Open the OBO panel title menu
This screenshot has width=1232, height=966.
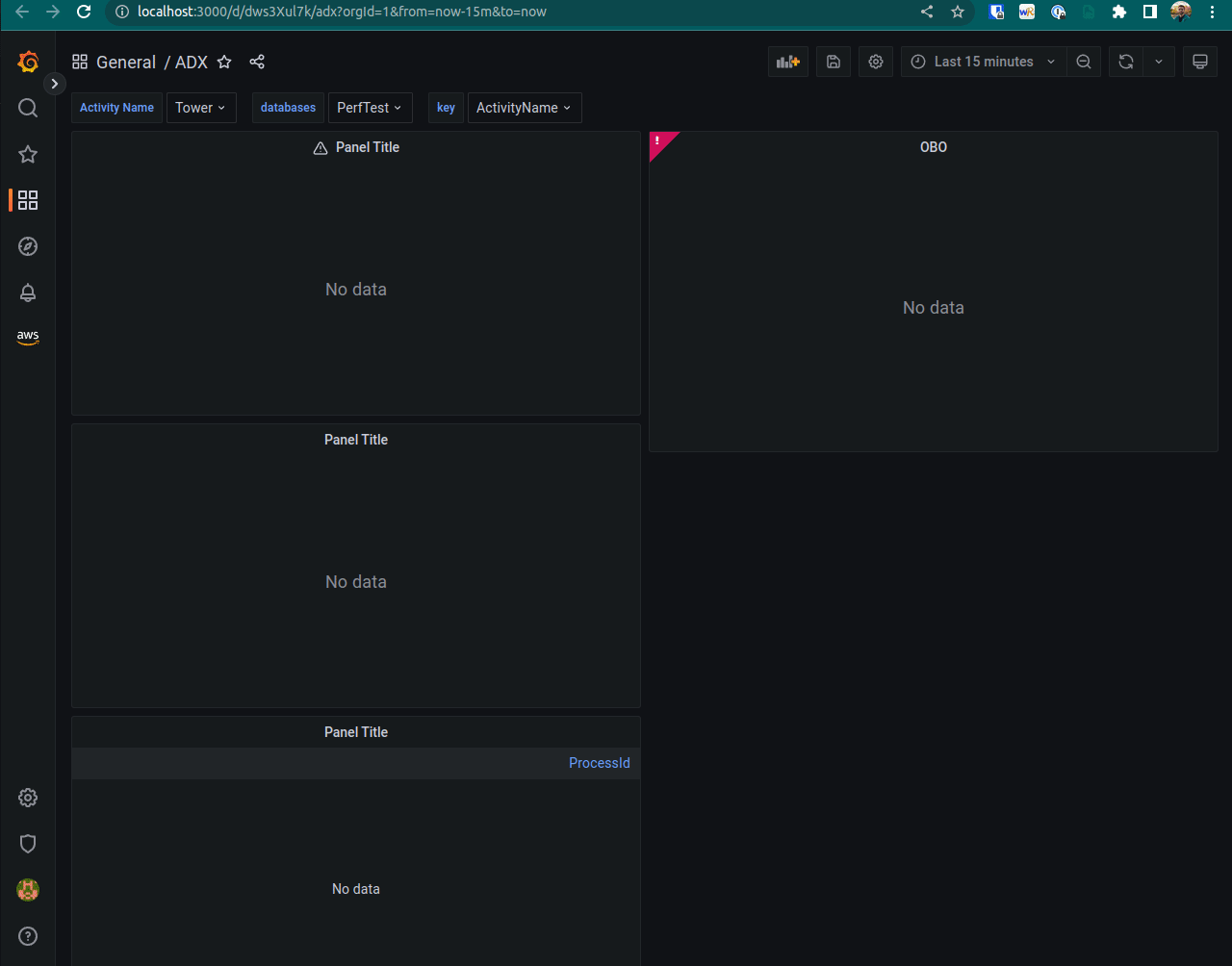point(934,147)
